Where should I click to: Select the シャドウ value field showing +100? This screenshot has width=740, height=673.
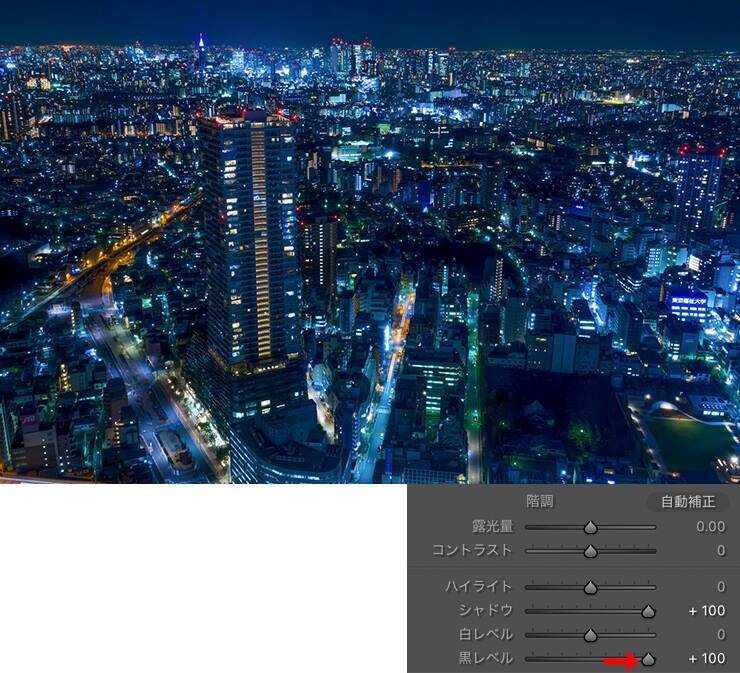coord(707,611)
